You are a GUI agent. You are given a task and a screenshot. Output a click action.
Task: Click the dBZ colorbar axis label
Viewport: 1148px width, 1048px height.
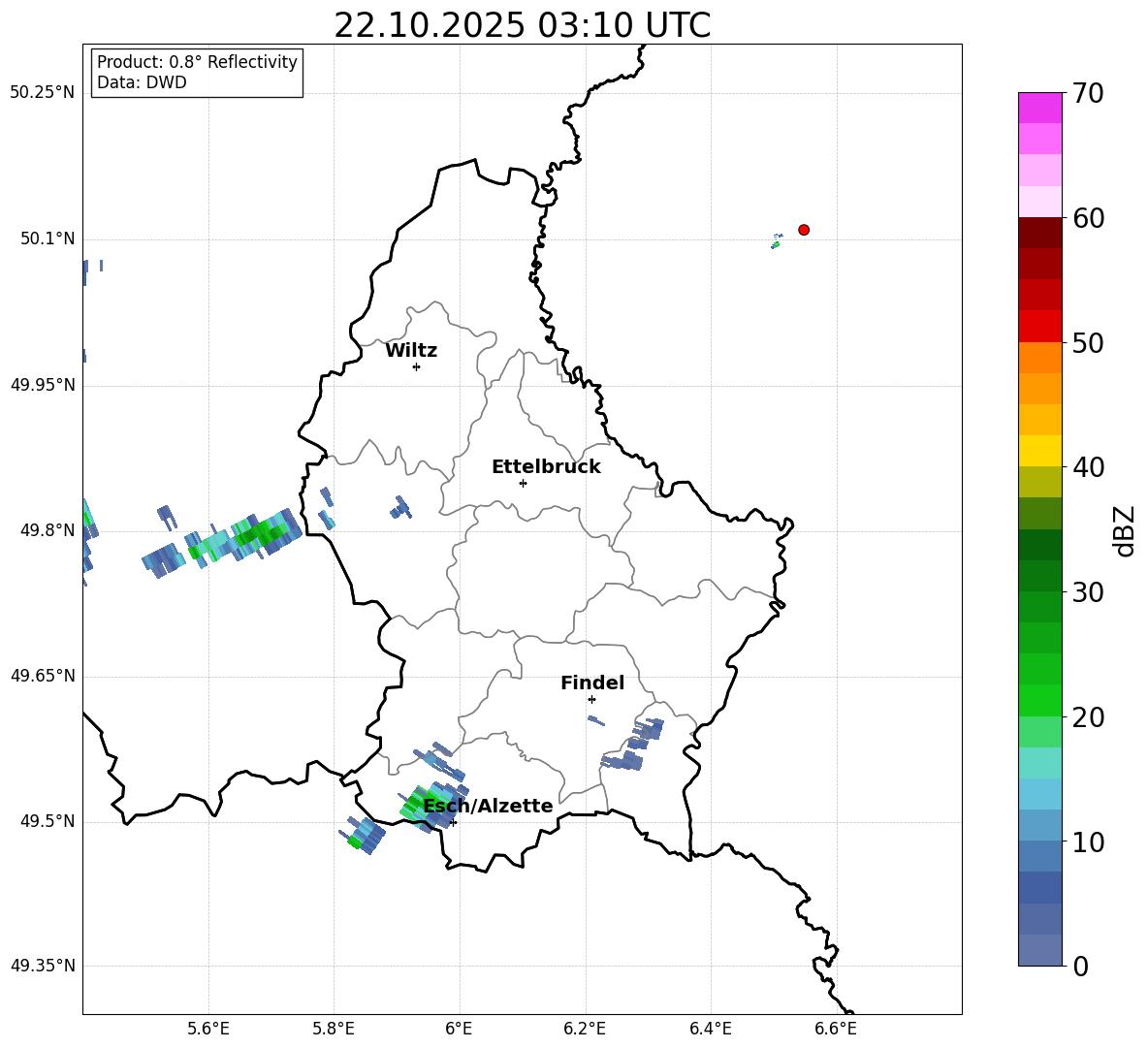click(x=1126, y=530)
